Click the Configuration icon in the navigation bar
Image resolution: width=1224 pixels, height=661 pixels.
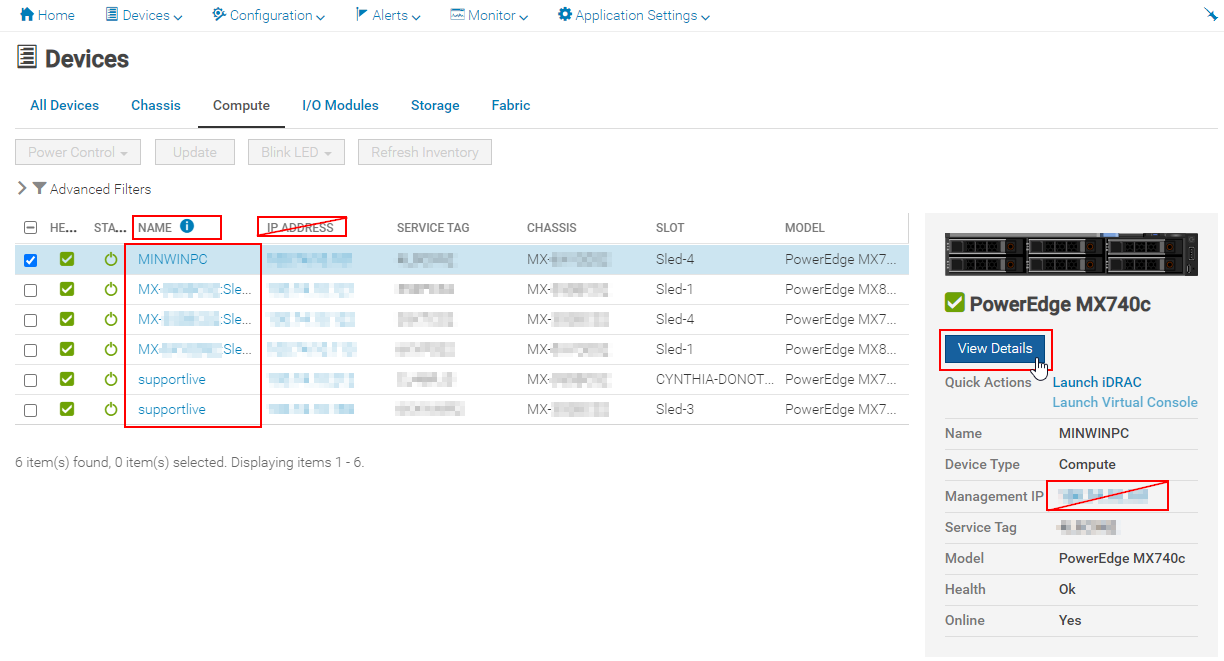(x=218, y=15)
